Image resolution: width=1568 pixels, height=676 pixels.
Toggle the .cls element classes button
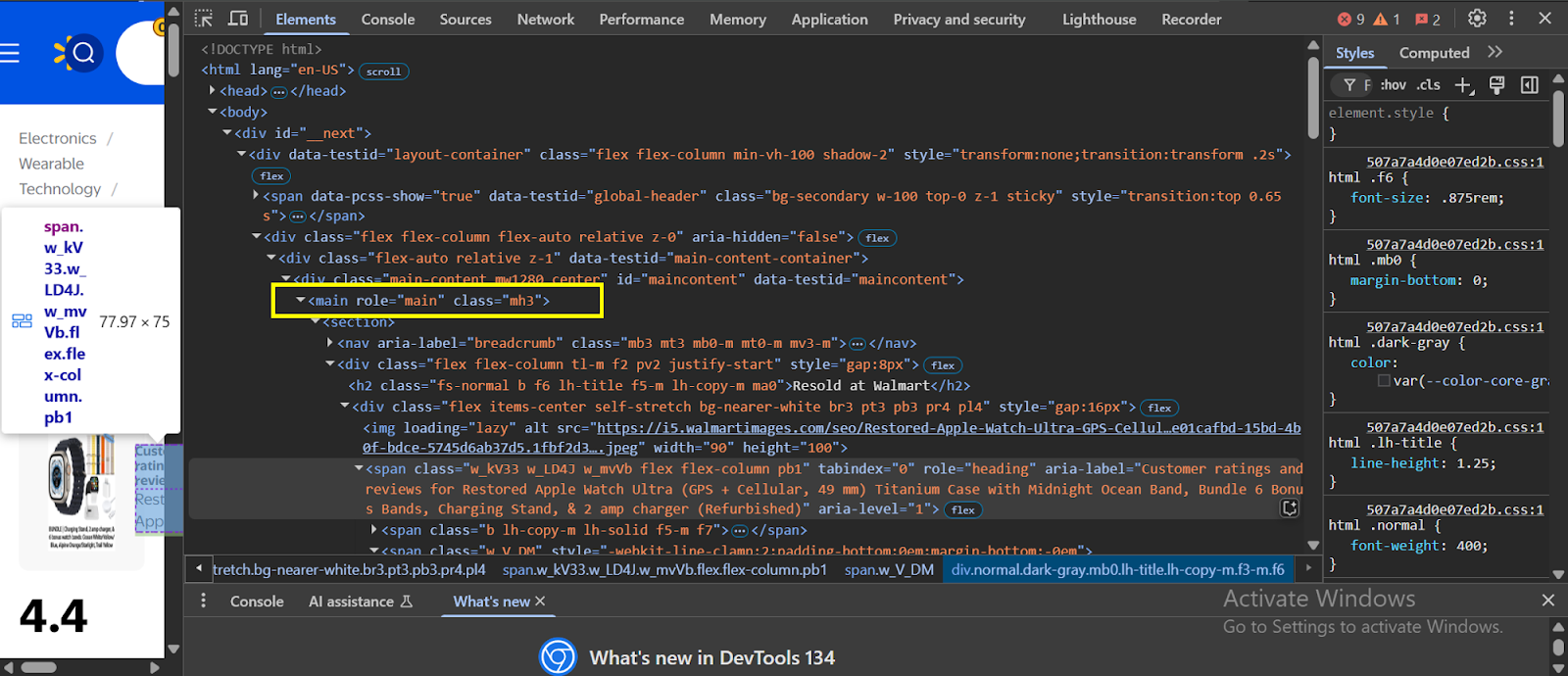pyautogui.click(x=1428, y=85)
